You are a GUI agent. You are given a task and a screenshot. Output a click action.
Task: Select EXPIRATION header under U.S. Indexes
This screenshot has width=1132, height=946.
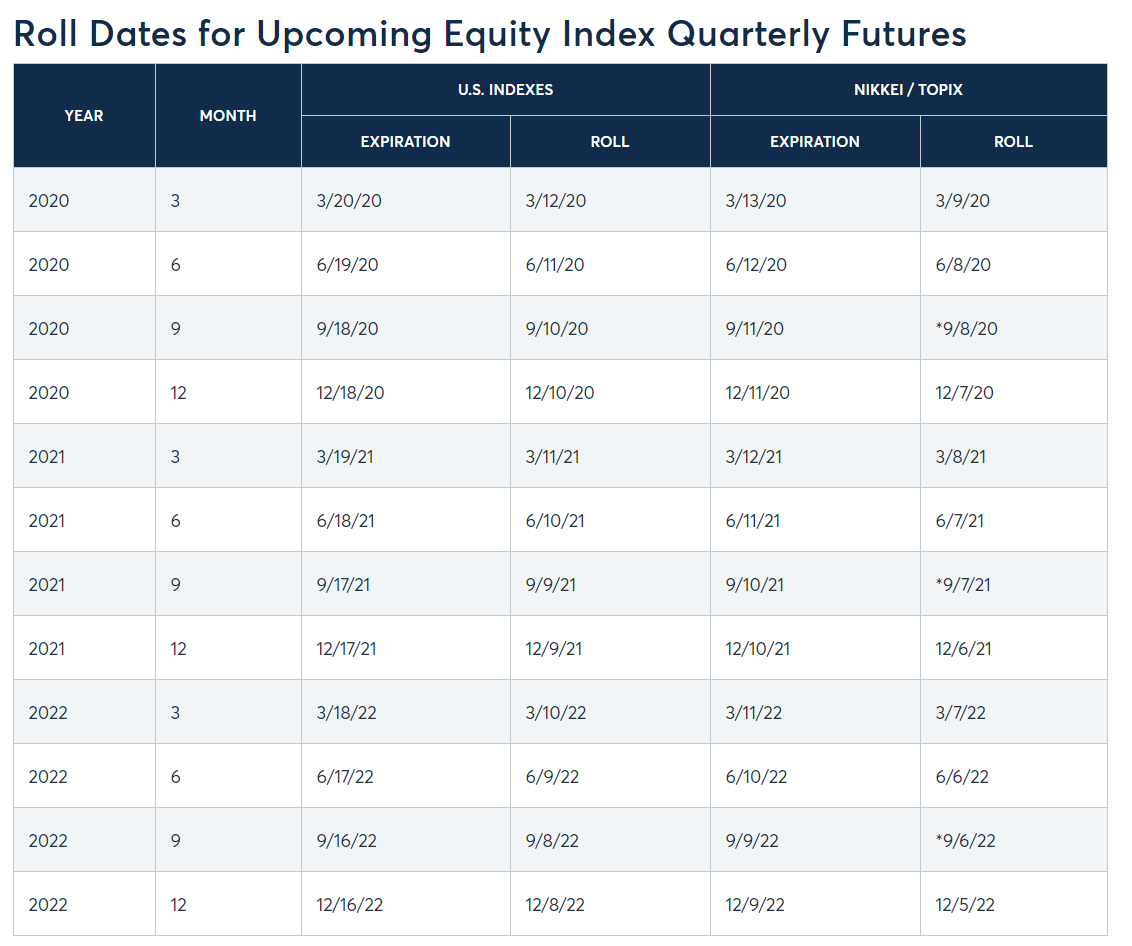tap(405, 142)
